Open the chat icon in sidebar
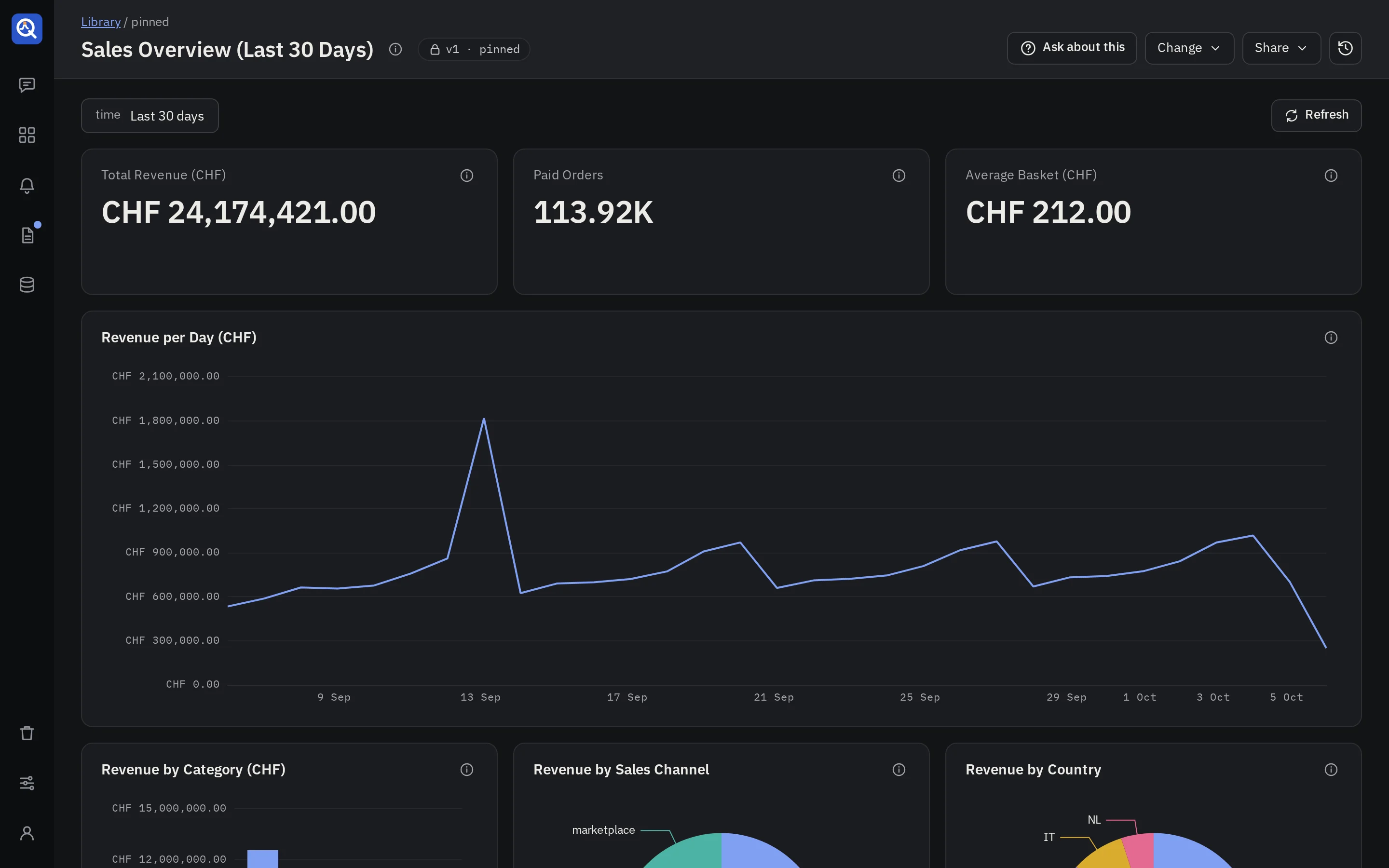This screenshot has height=868, width=1389. 27,85
